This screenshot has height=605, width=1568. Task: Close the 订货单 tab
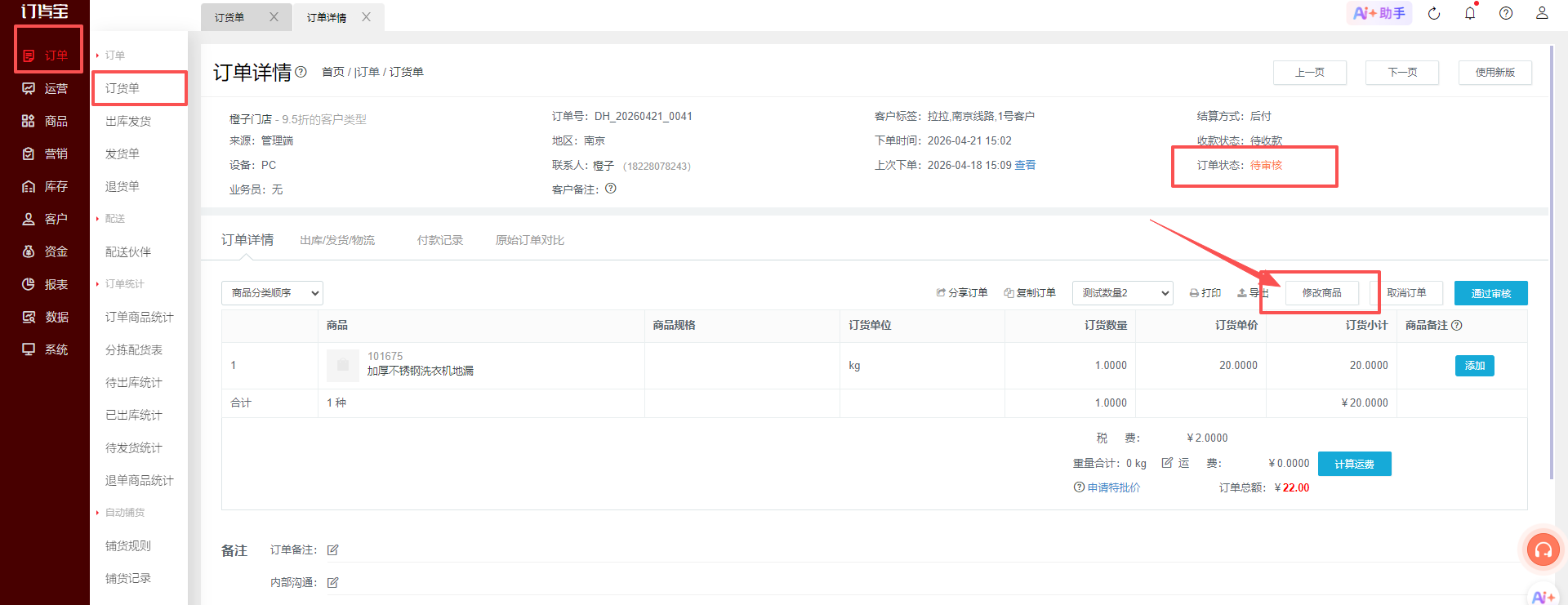(x=274, y=17)
